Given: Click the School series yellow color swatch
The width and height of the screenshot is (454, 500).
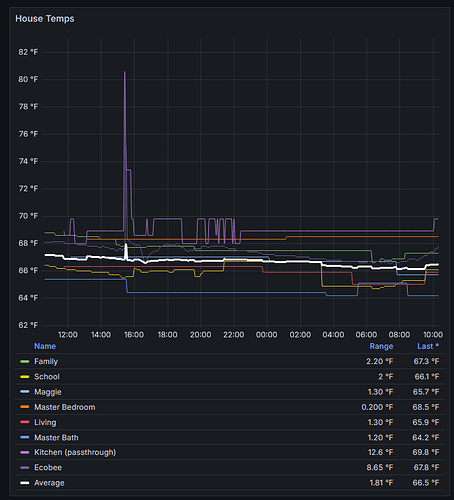Looking at the screenshot, I should coord(25,377).
